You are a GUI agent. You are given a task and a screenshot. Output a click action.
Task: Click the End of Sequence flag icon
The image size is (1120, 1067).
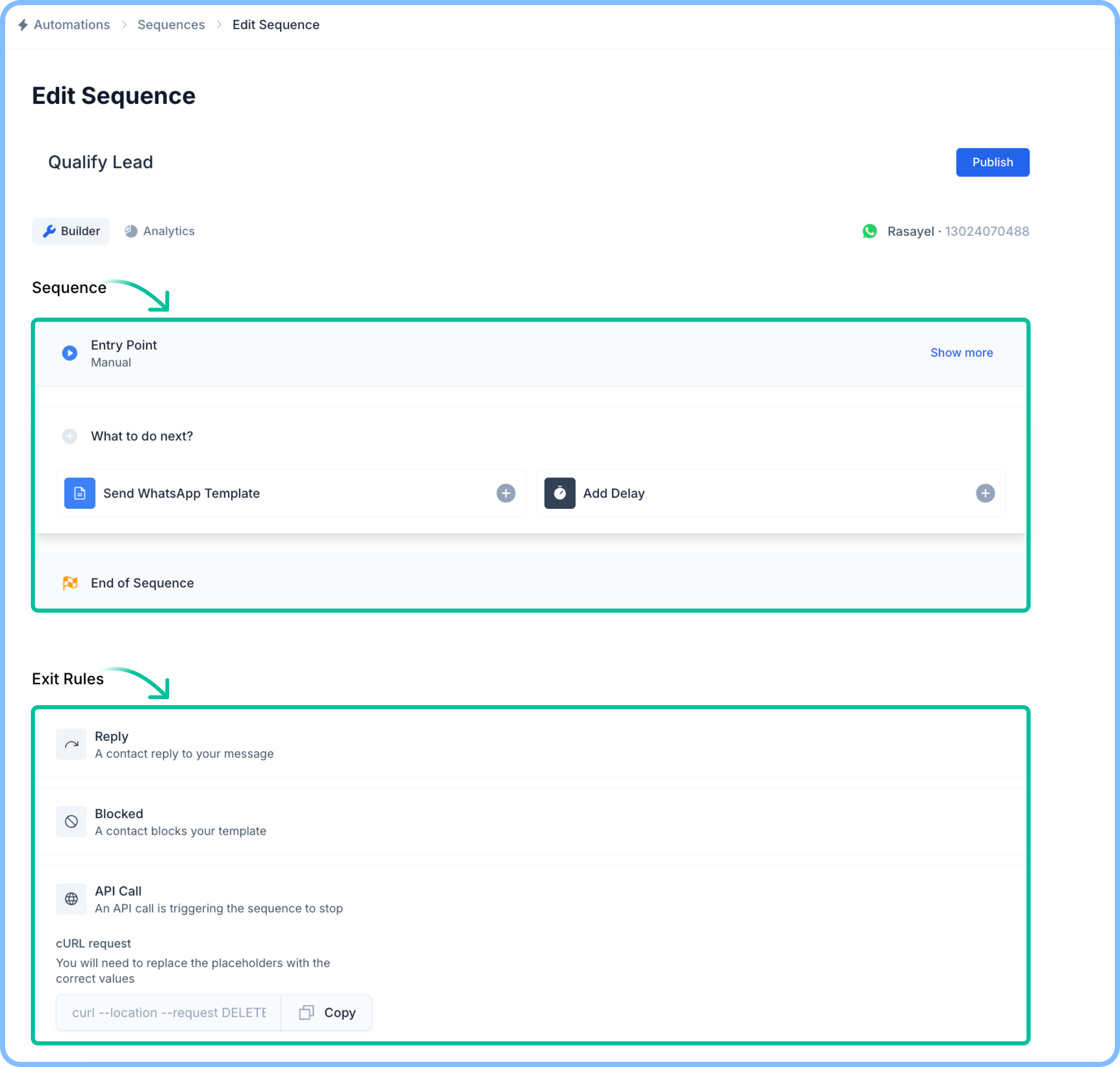click(70, 583)
